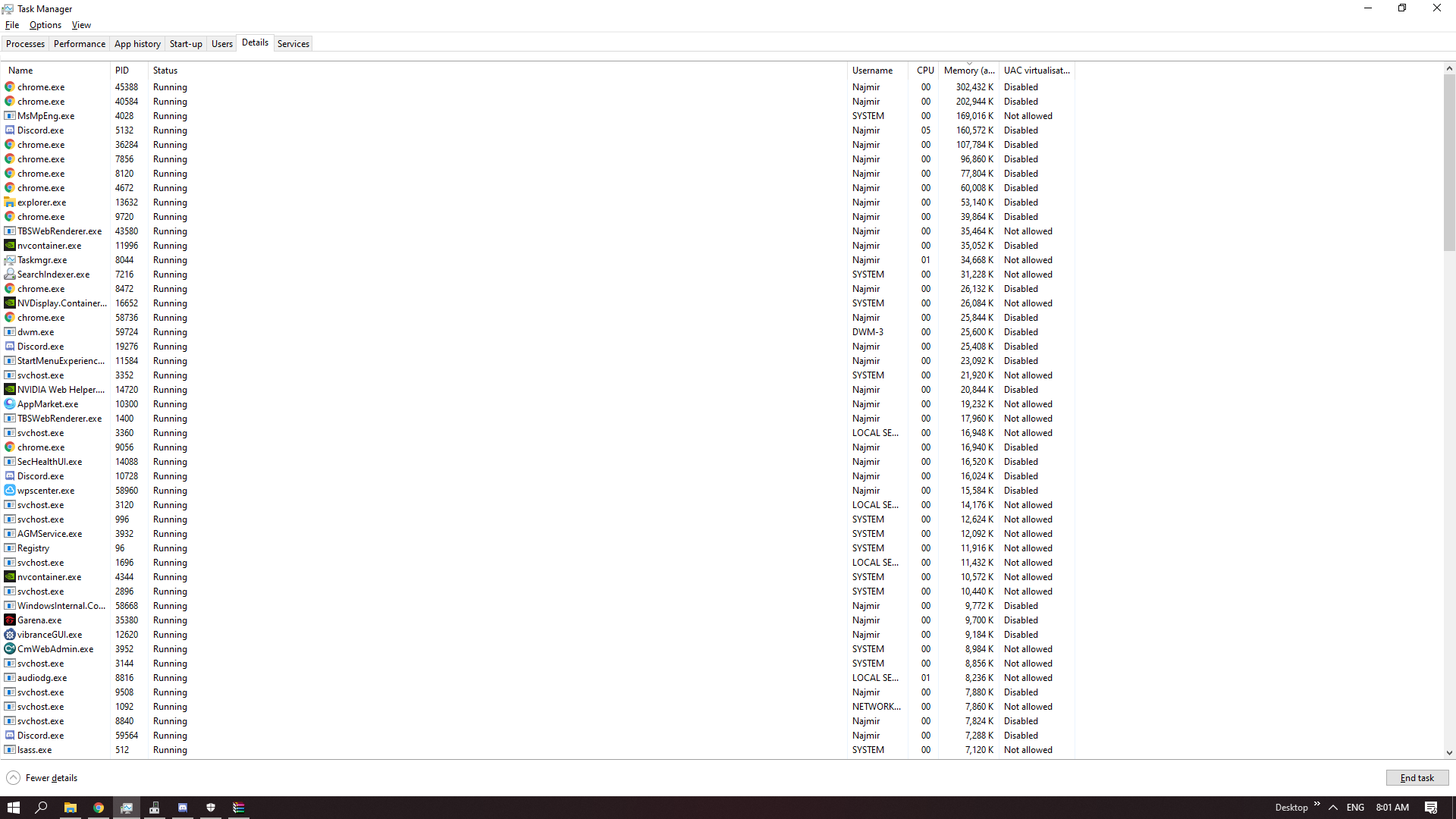
Task: Click the green NVIDIA nvcontainer.exe icon
Action: (9, 245)
